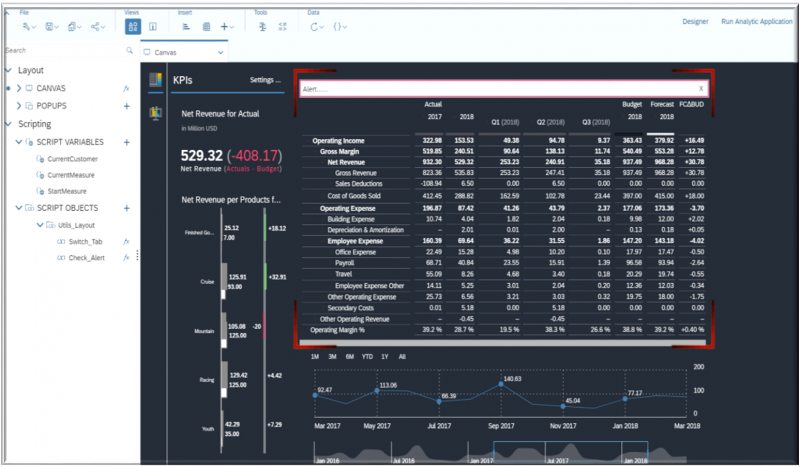Click the Q1 (2018) column header
800x467 pixels.
tap(505, 122)
